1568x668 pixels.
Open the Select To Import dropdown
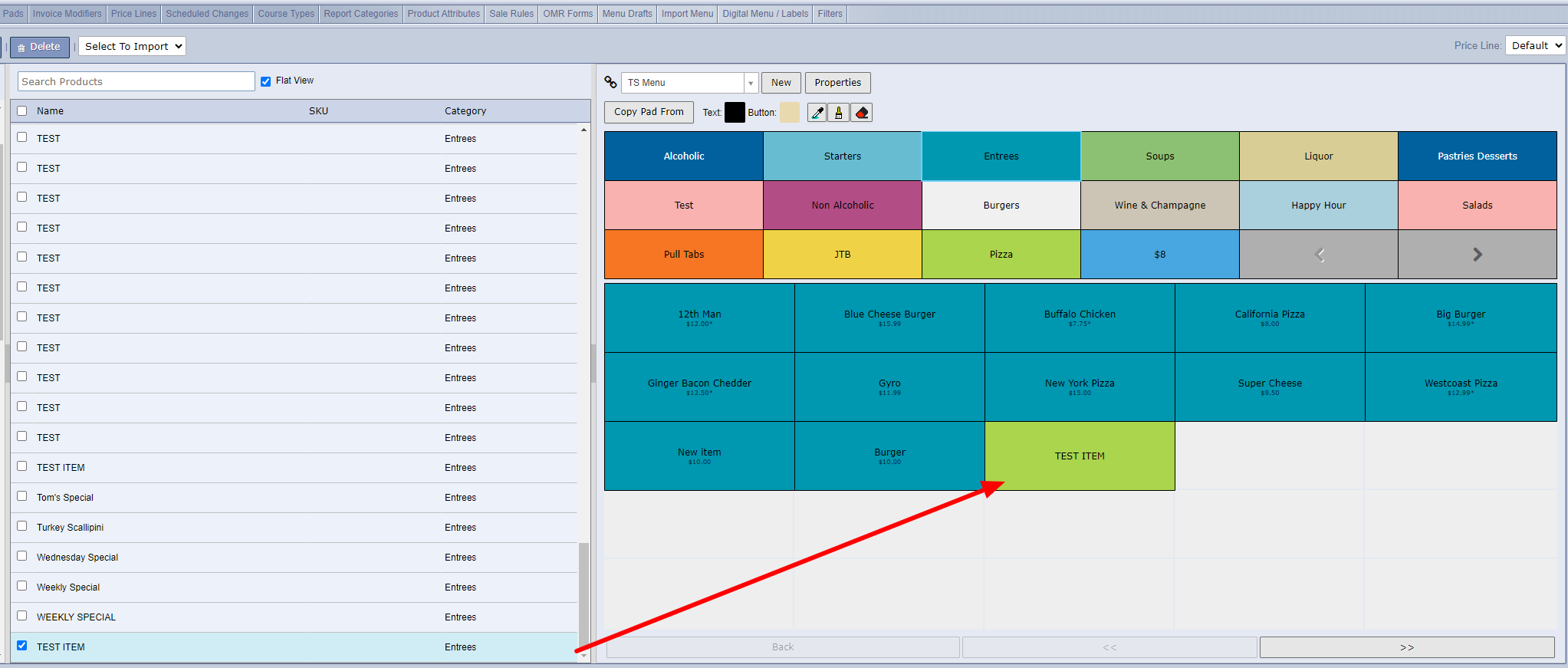(x=133, y=46)
